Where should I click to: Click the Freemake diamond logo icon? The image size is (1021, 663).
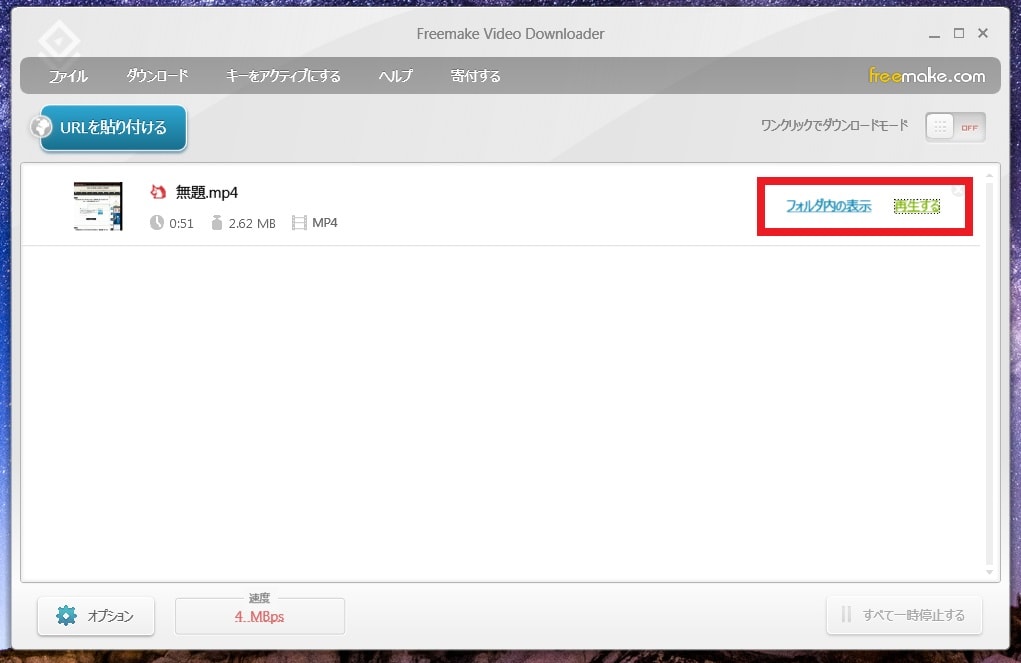coord(59,40)
